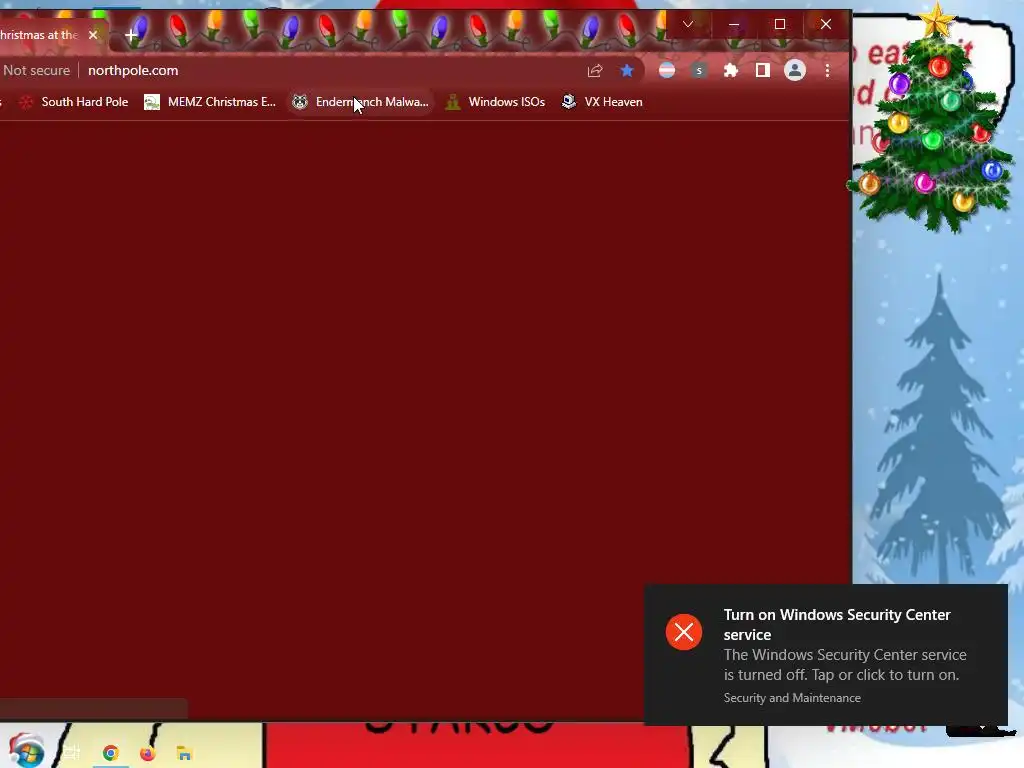Select the northpole.com address bar
Screen dimensions: 1024x768
click(x=133, y=70)
